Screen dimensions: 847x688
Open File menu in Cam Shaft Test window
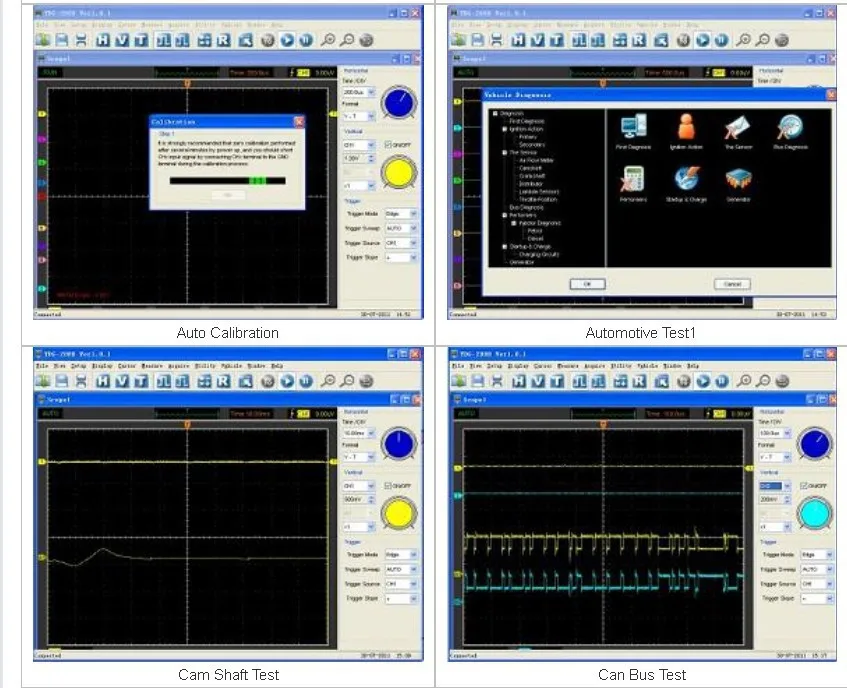click(x=42, y=366)
